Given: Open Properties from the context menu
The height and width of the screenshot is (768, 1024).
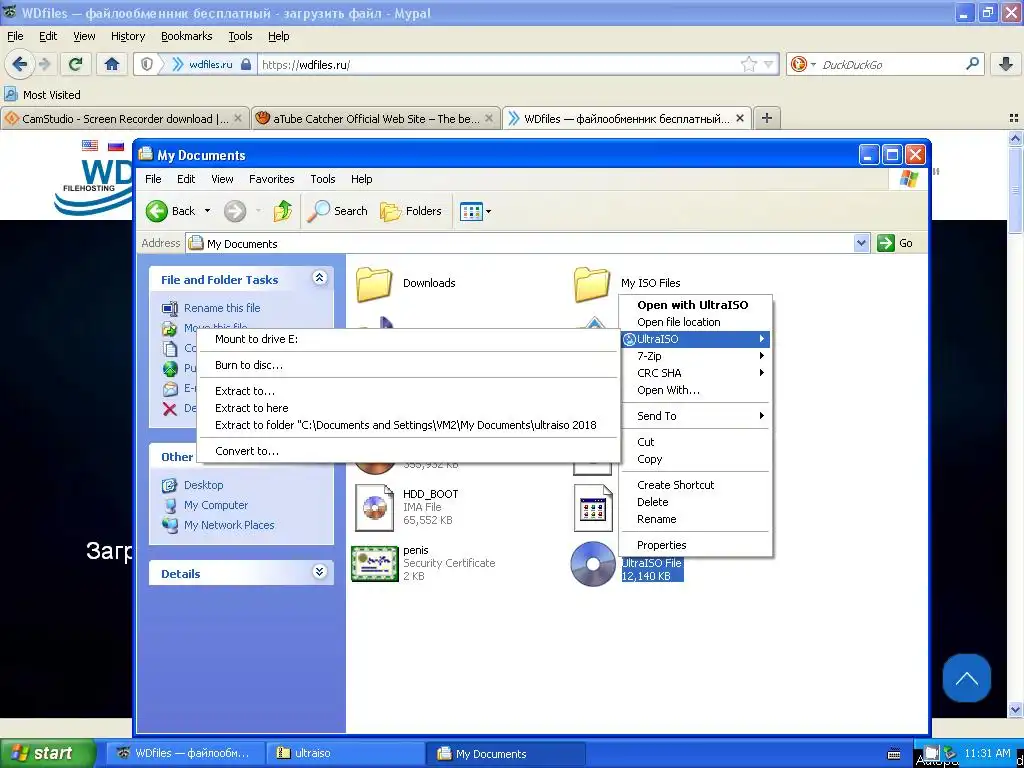Looking at the screenshot, I should point(695,545).
